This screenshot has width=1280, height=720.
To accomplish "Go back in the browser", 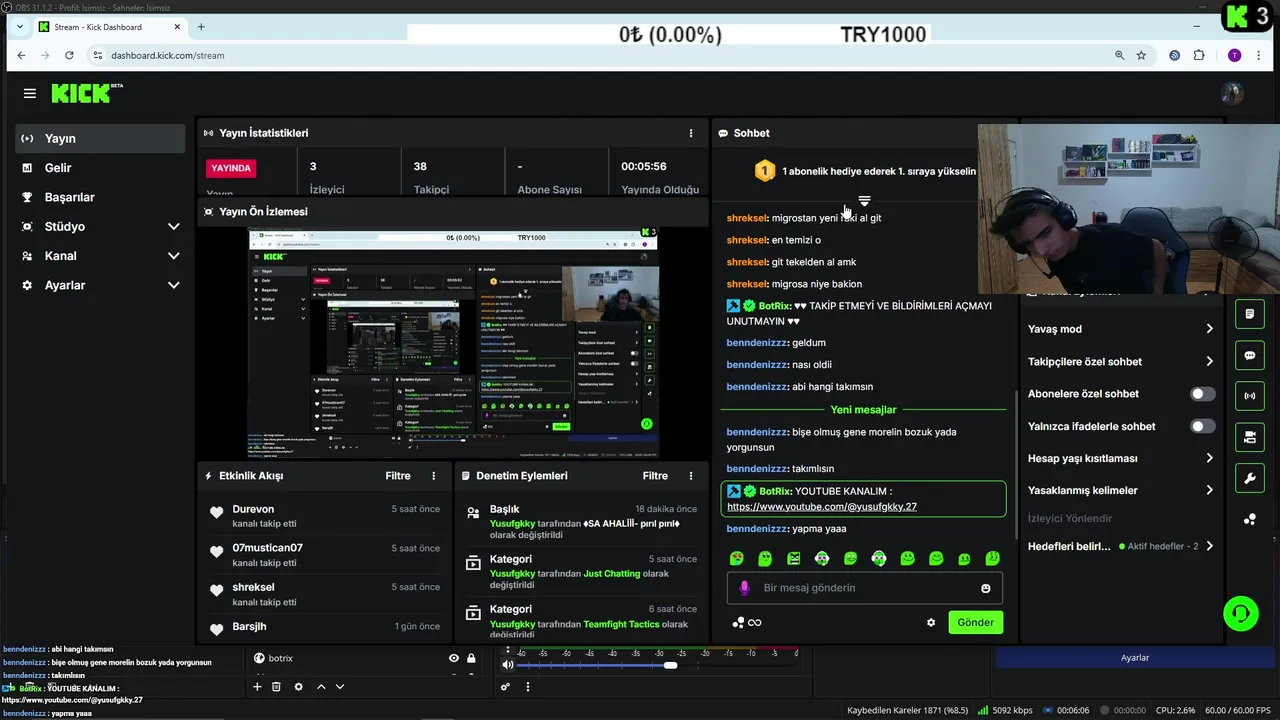I will (x=22, y=55).
